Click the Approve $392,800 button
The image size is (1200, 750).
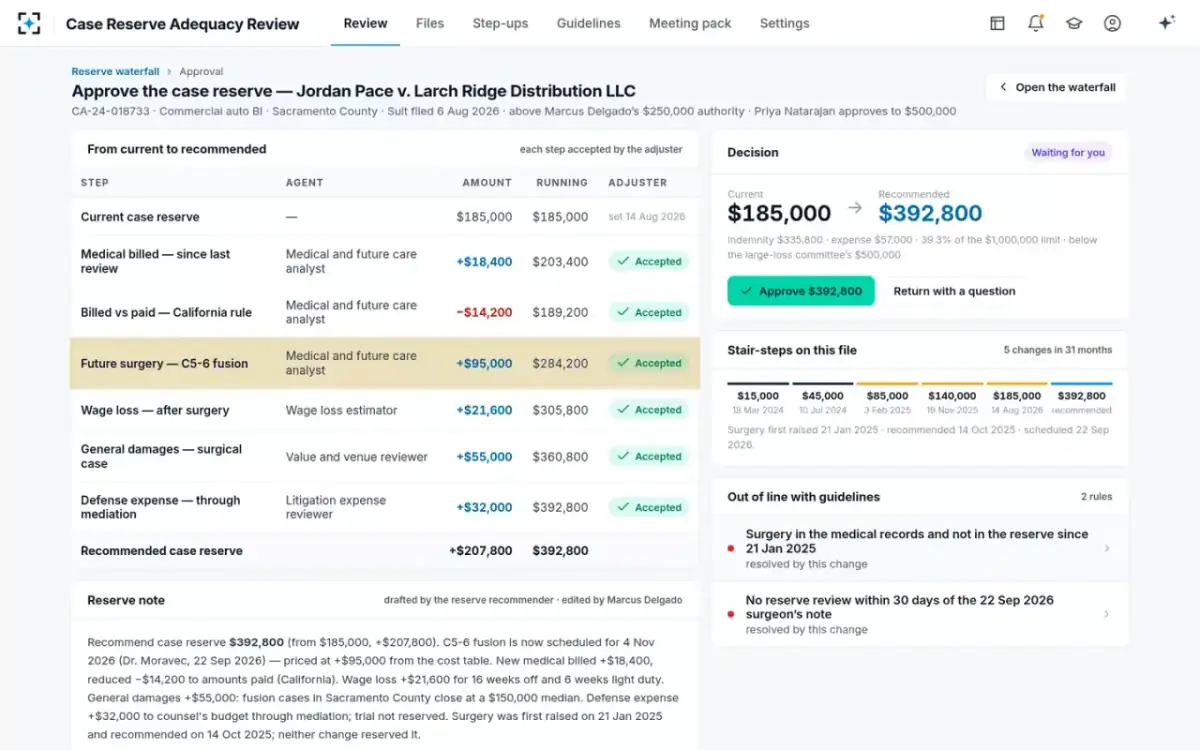click(801, 291)
